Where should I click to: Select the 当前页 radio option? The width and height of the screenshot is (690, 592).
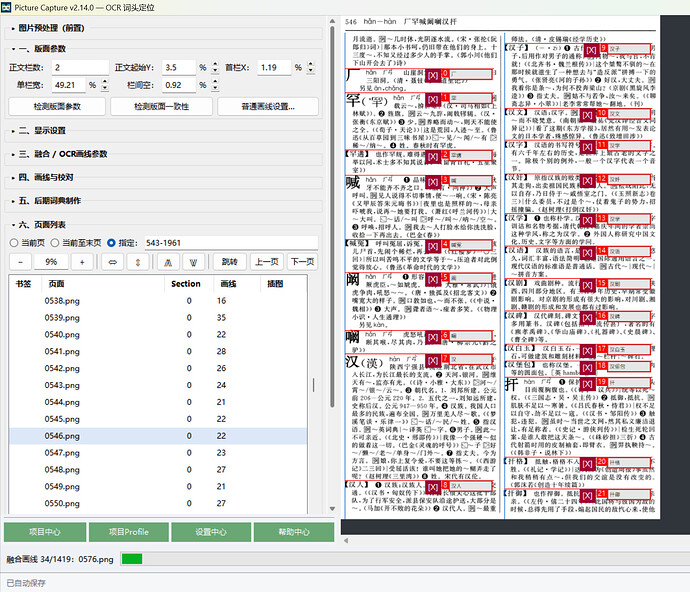[14, 243]
